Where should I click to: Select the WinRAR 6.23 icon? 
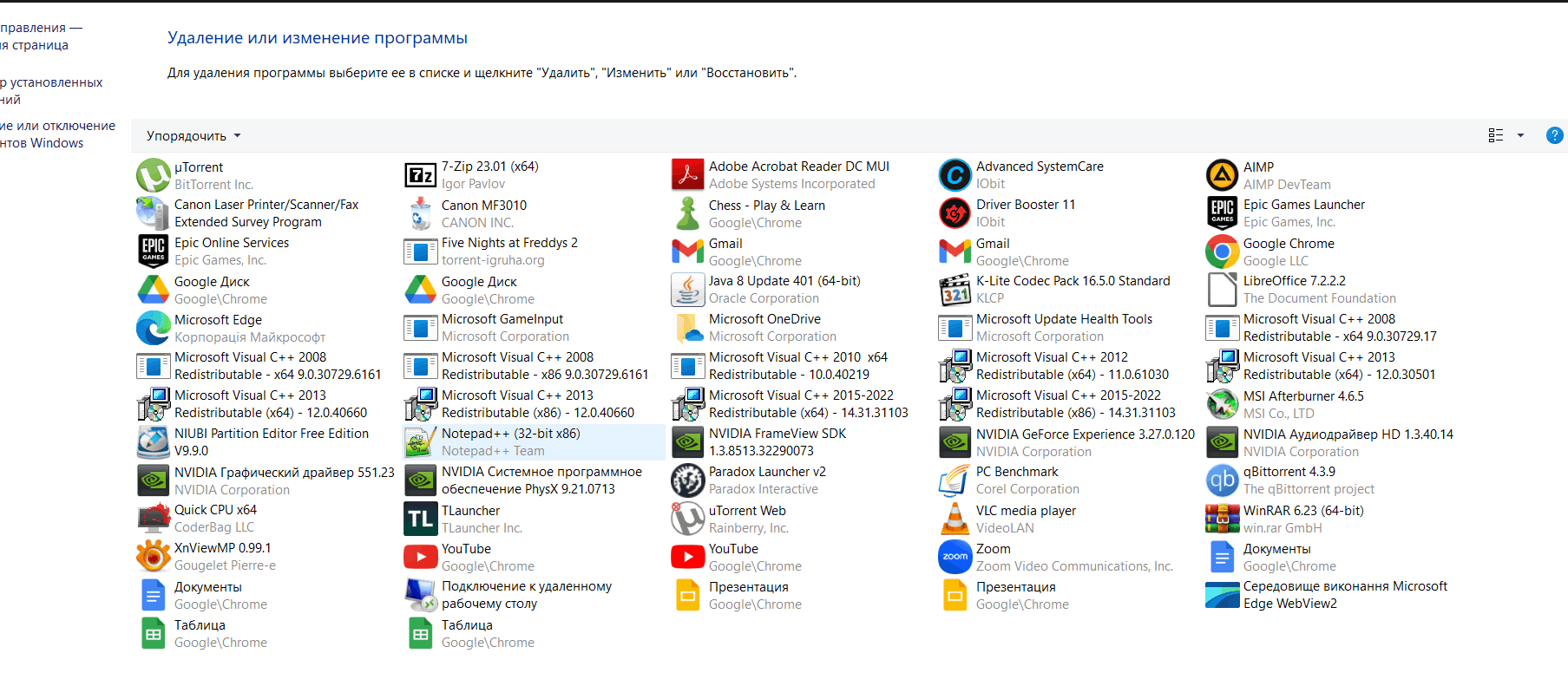1223,519
